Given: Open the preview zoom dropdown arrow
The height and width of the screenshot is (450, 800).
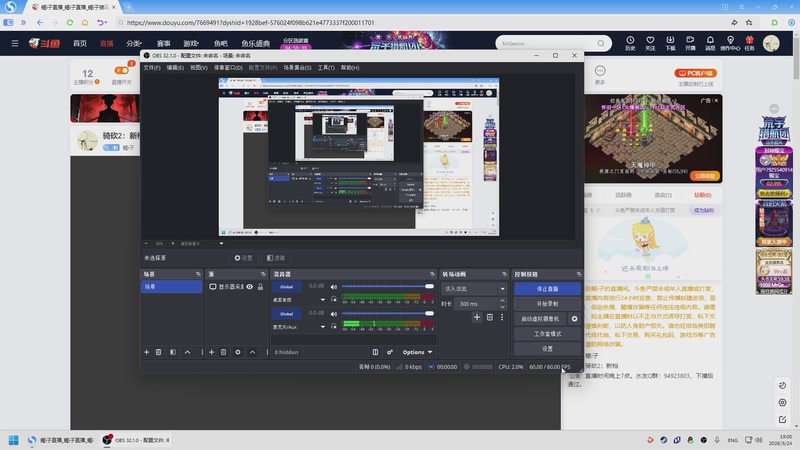Looking at the screenshot, I should 221,243.
